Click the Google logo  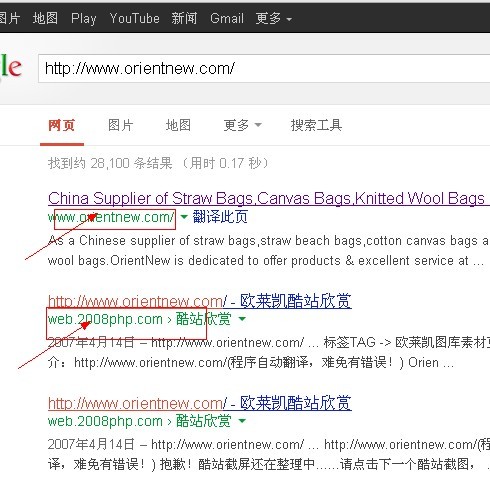click(11, 68)
